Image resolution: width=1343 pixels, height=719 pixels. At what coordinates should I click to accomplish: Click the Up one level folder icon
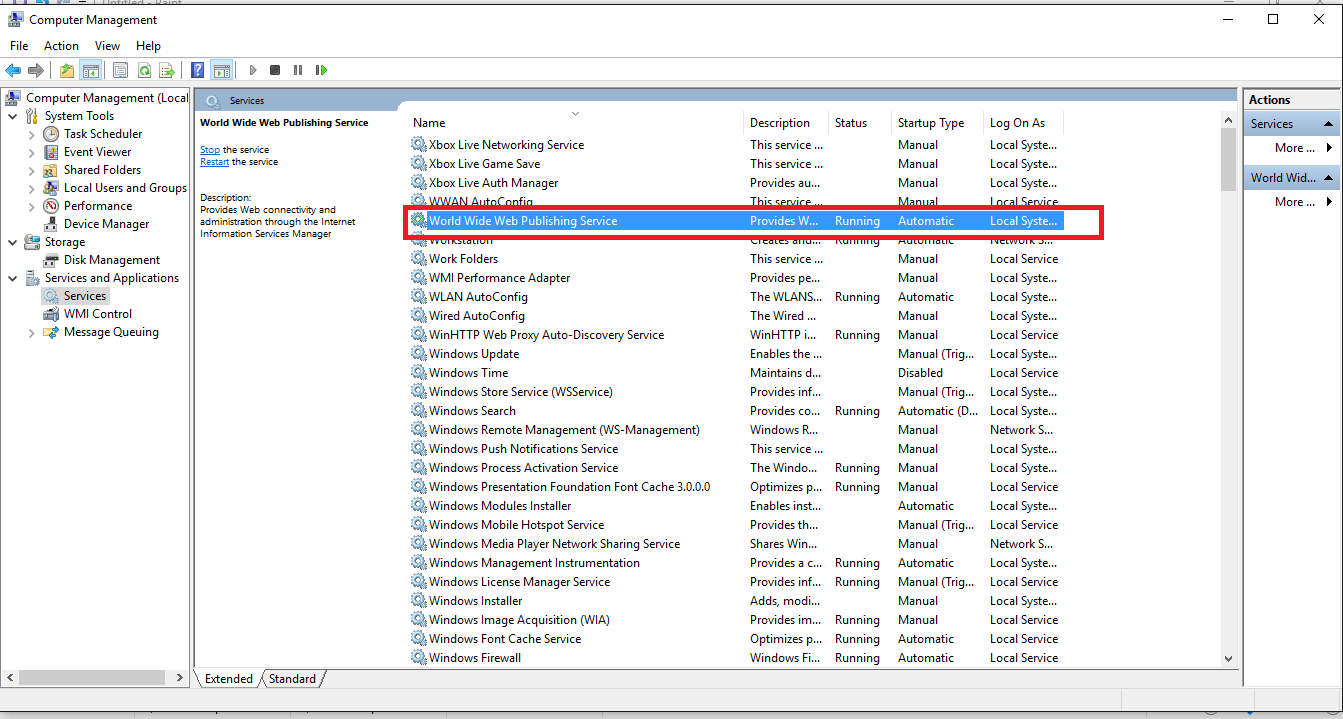tap(66, 70)
